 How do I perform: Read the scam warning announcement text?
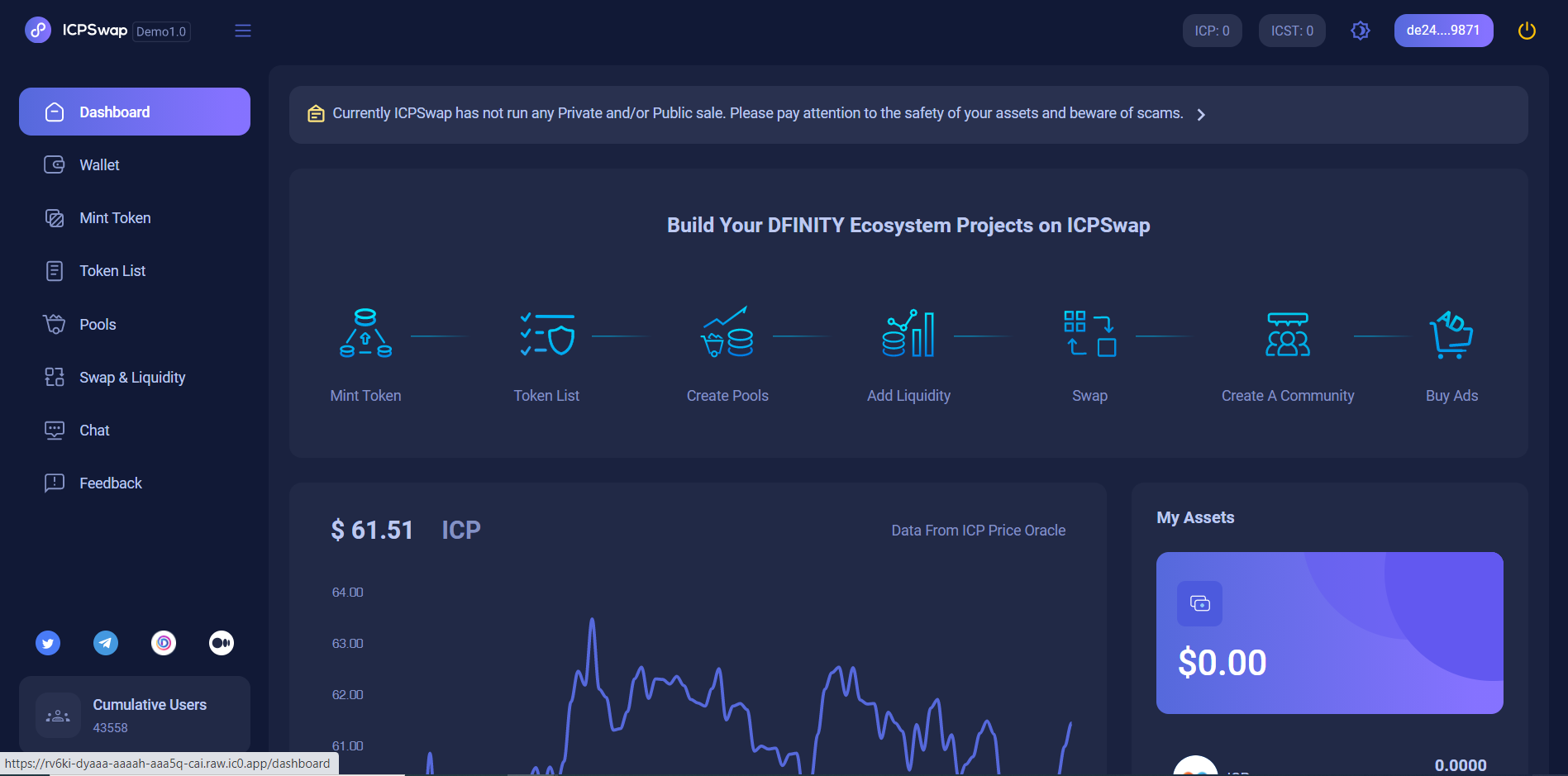757,113
